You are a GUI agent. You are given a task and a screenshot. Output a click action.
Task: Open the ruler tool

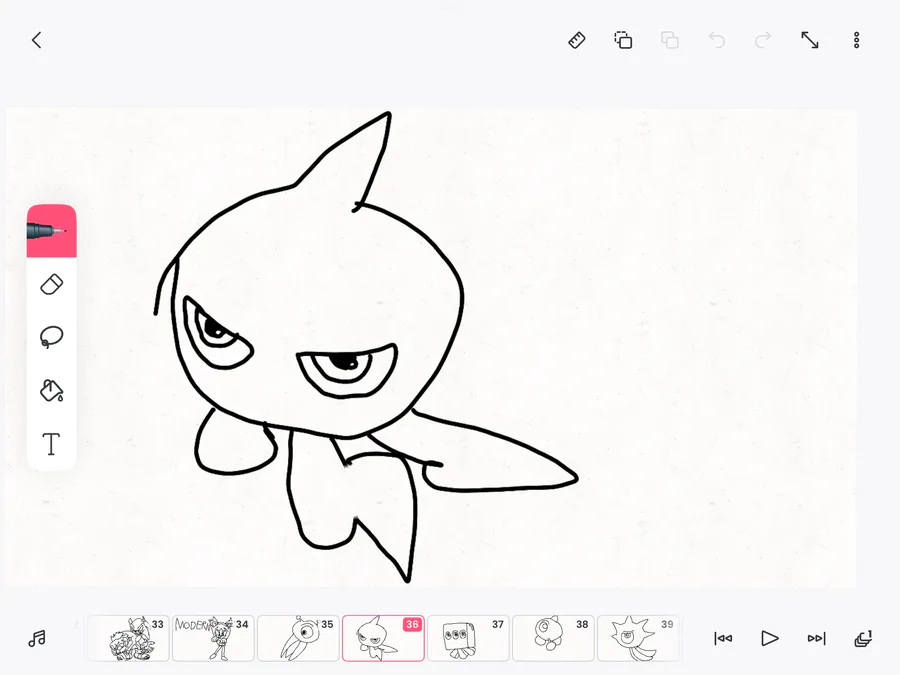[577, 40]
